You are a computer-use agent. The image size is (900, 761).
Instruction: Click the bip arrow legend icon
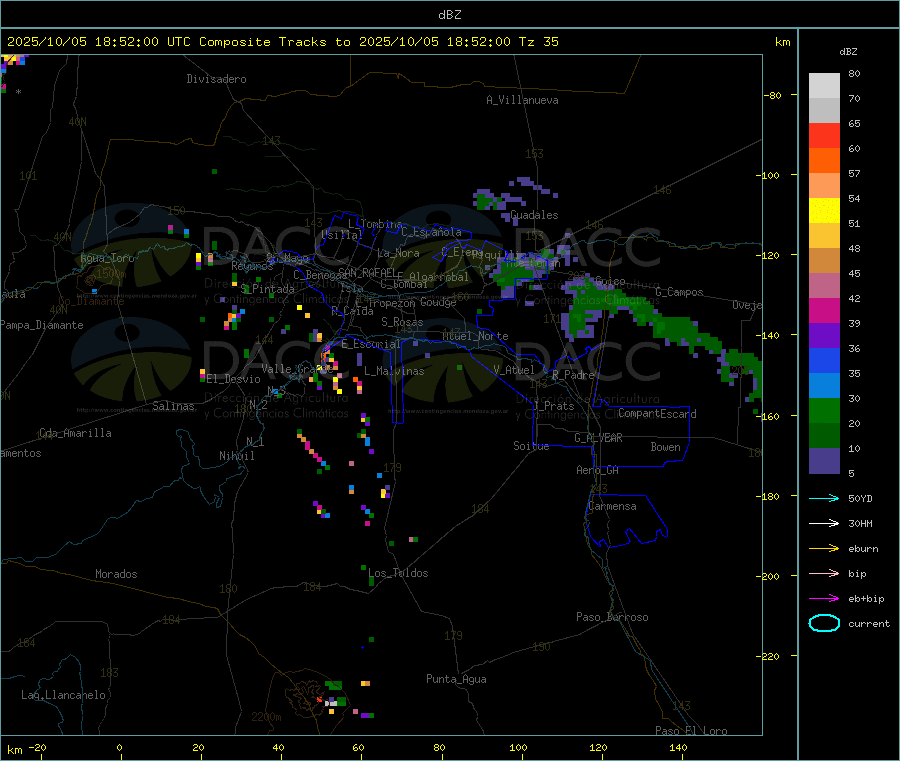tap(823, 573)
